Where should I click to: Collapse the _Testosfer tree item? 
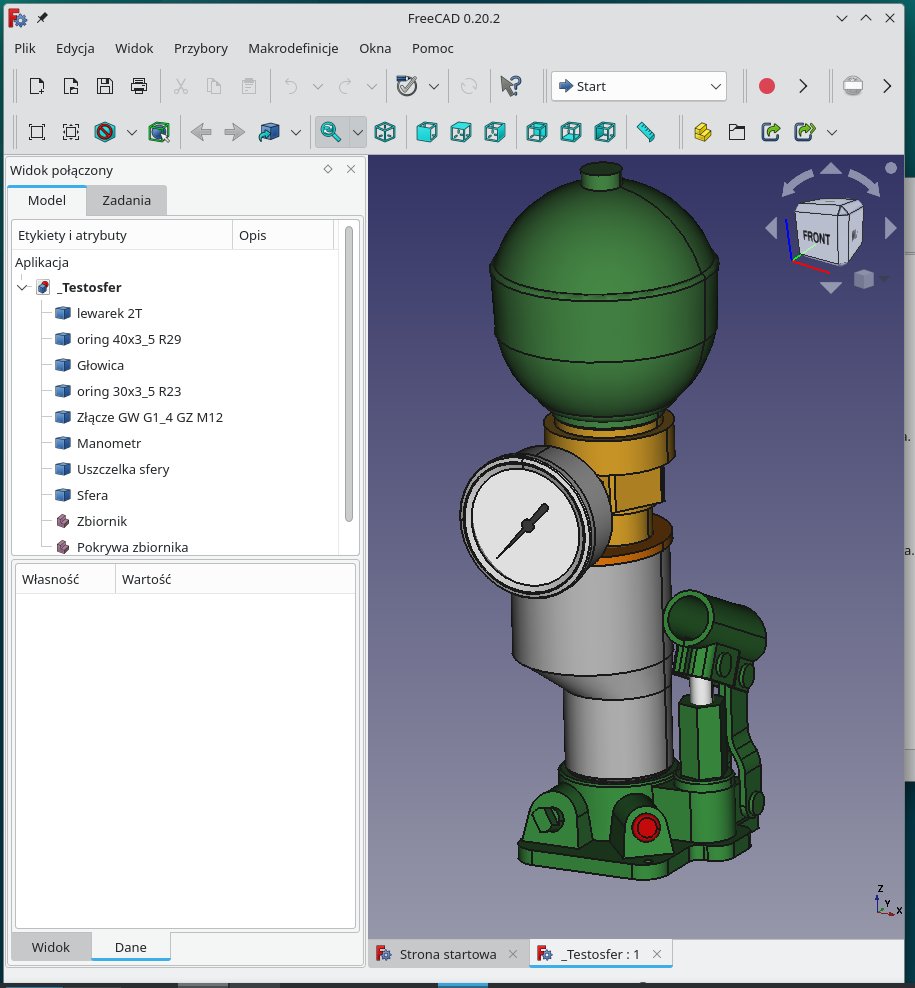coord(22,287)
